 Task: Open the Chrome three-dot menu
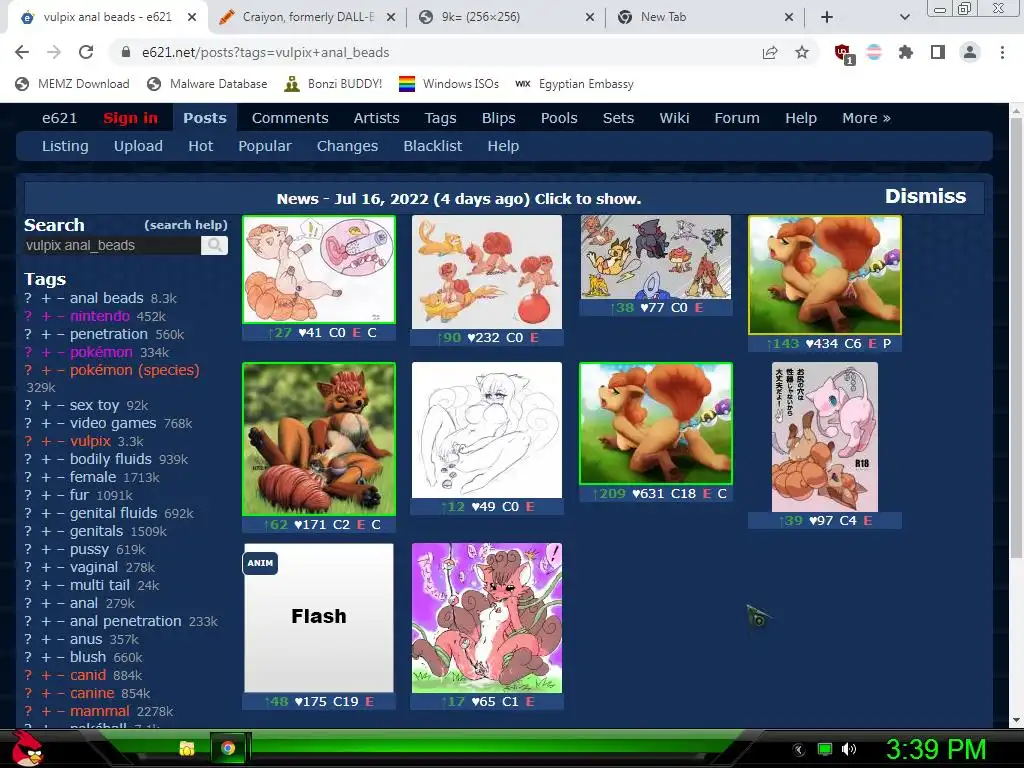click(x=1002, y=52)
